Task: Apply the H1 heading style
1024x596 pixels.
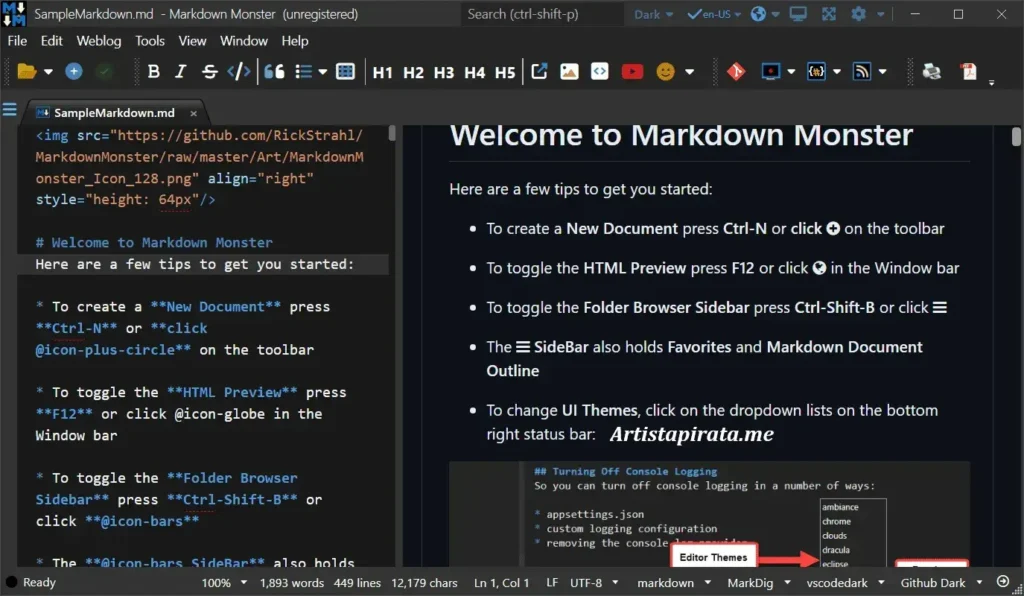Action: 383,71
